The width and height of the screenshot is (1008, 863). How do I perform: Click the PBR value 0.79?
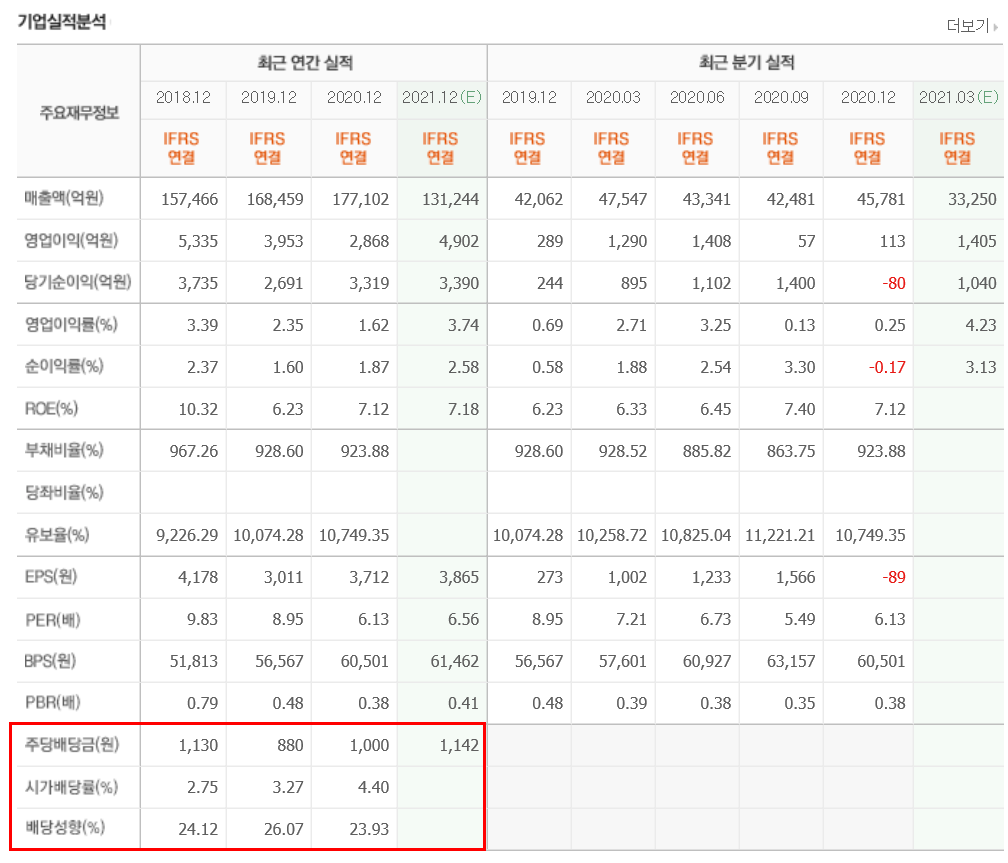tap(202, 703)
